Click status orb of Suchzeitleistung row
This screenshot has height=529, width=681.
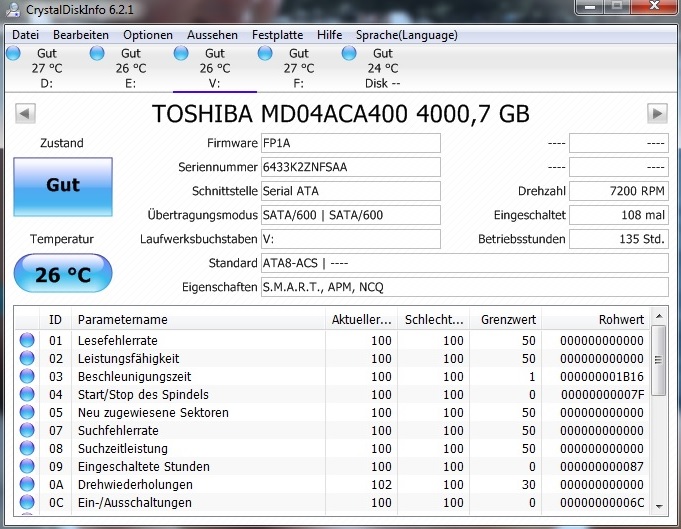pyautogui.click(x=27, y=448)
